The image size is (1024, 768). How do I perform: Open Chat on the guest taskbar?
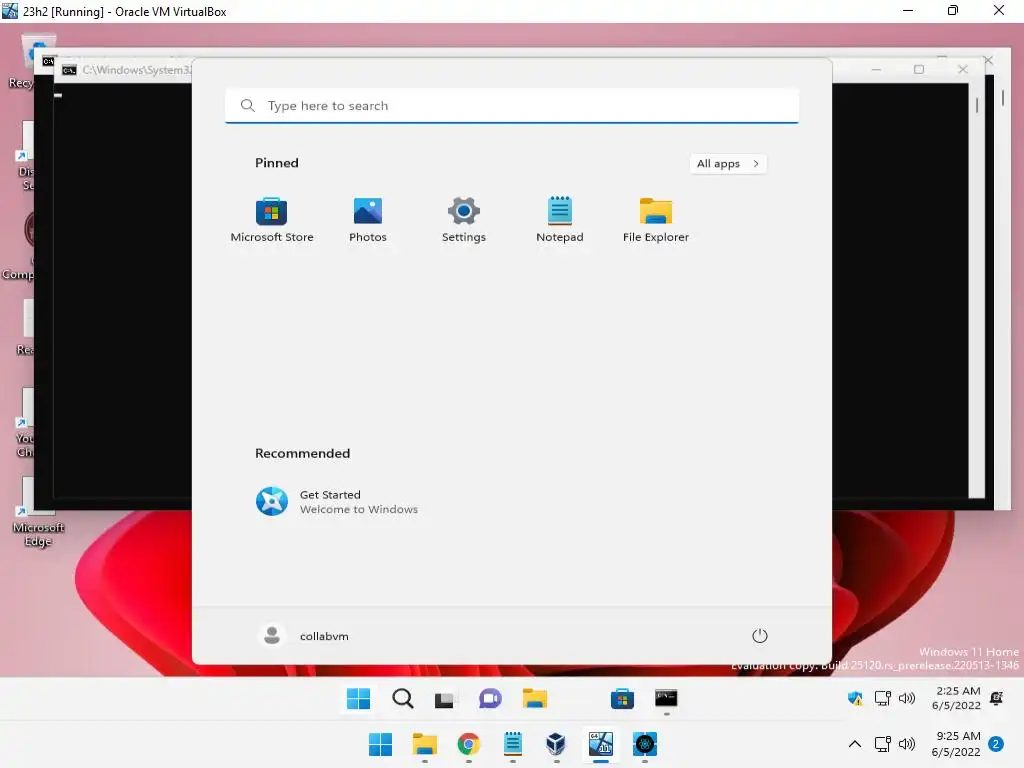tap(490, 699)
